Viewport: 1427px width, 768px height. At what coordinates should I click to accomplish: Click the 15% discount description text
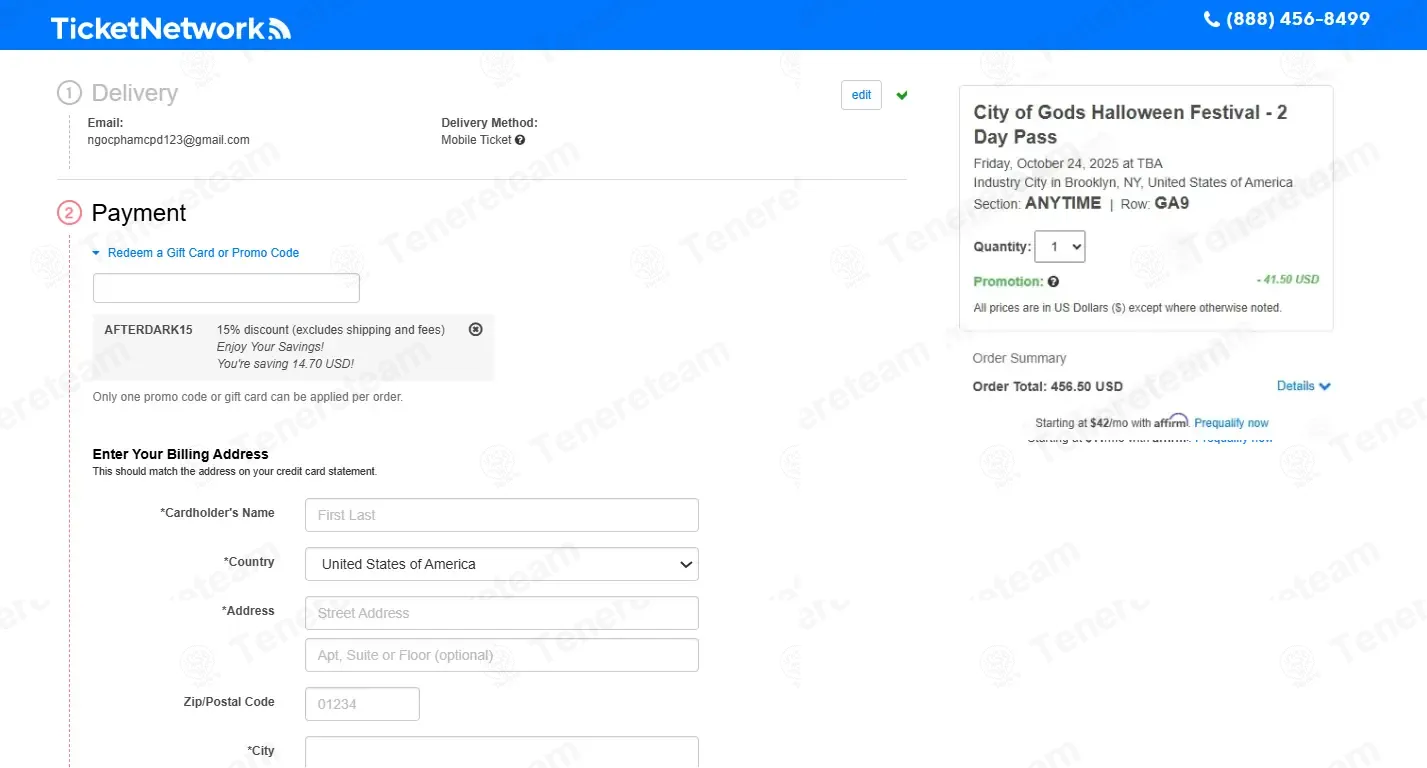click(331, 330)
